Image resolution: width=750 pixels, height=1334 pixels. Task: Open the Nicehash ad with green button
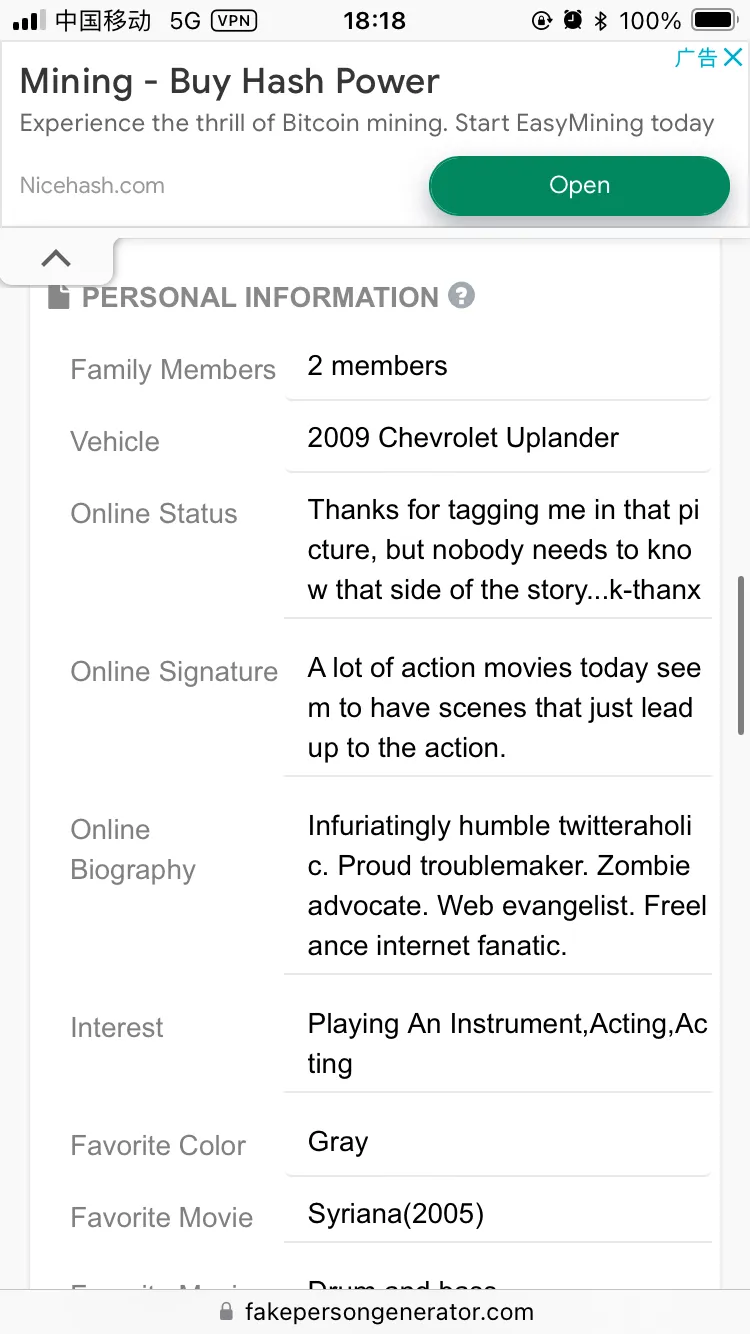579,185
